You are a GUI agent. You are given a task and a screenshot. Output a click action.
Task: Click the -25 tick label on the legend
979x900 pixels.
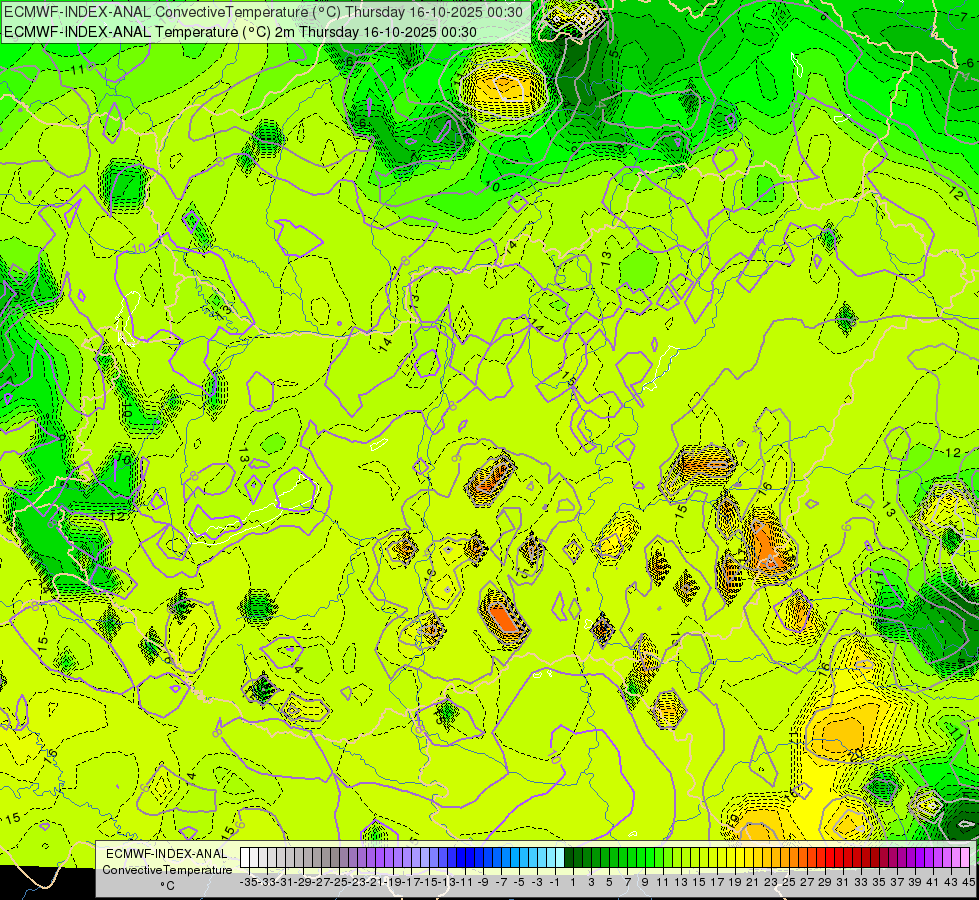click(339, 882)
